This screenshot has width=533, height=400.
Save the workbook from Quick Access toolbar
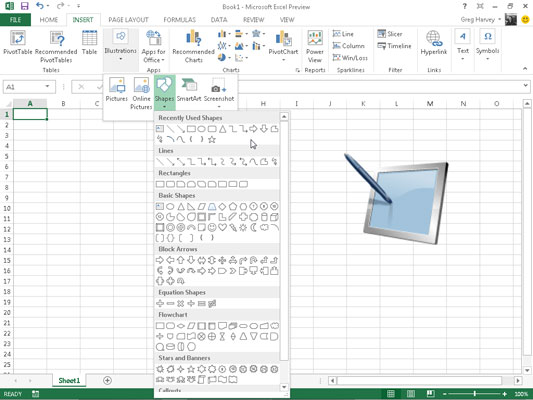pyautogui.click(x=24, y=6)
